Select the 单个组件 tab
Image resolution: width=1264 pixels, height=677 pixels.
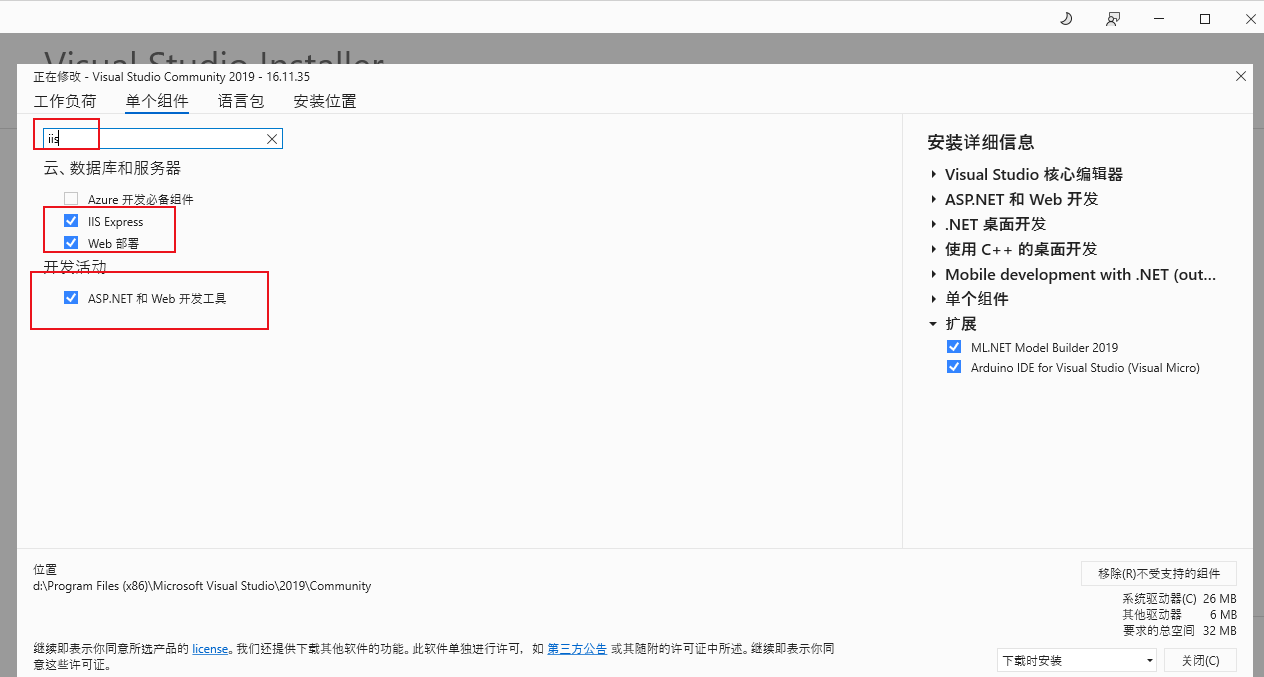click(x=157, y=101)
